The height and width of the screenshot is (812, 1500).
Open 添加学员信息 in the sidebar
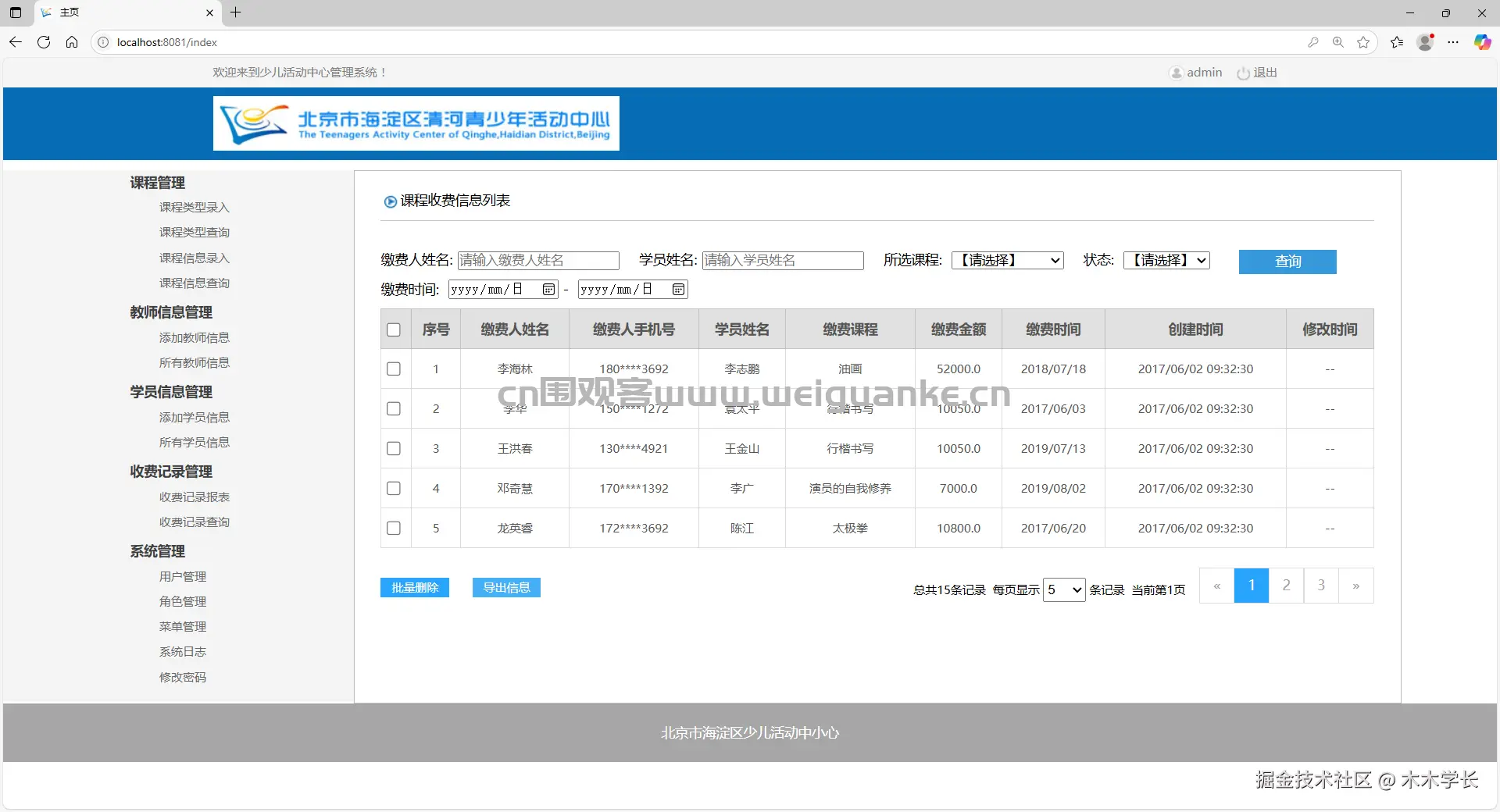coord(195,417)
